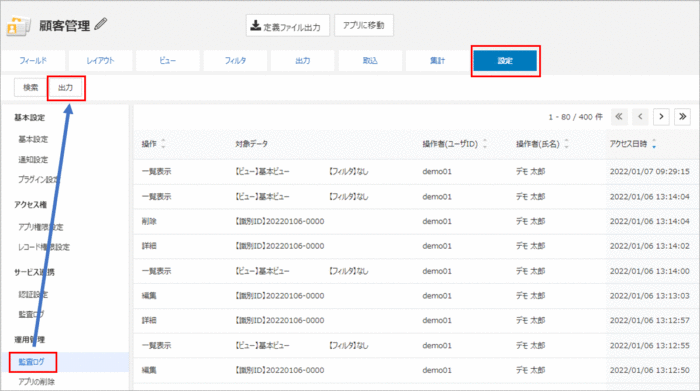The height and width of the screenshot is (391, 700).
Task: Open the レイアウト tab
Action: pos(100,61)
